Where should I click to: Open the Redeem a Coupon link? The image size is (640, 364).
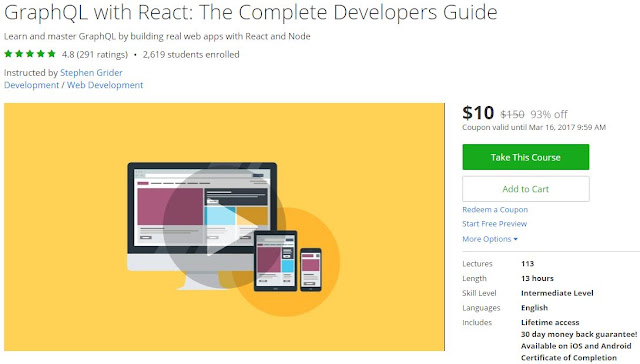[495, 209]
